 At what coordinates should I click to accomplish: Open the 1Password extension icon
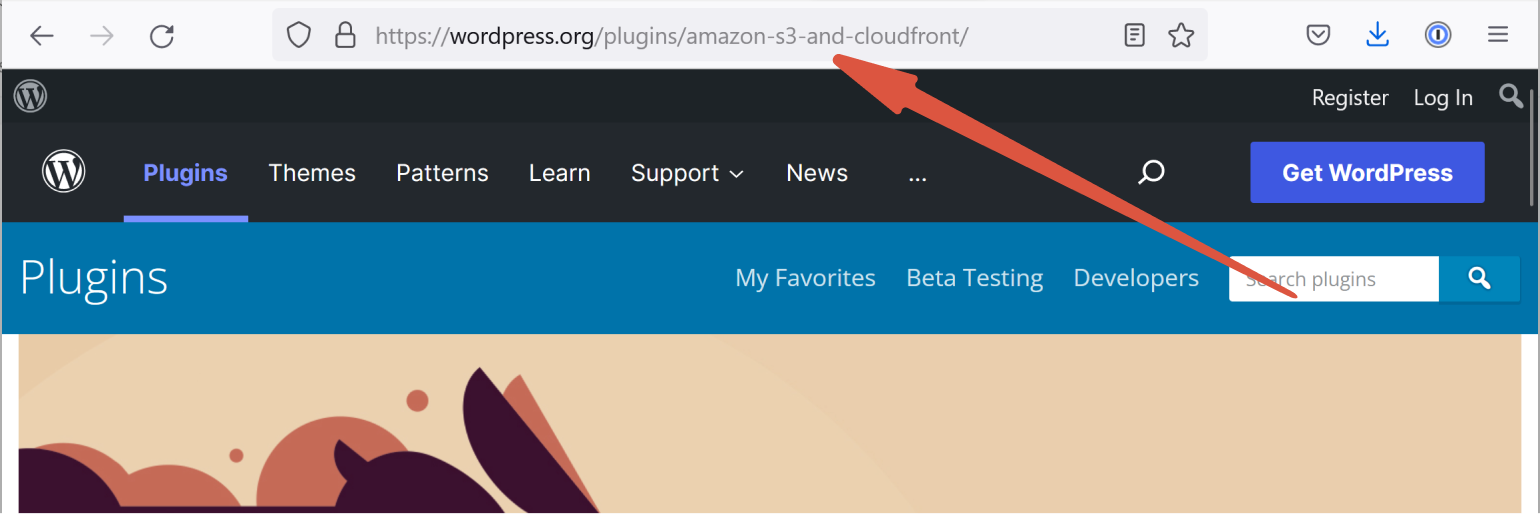[1438, 35]
